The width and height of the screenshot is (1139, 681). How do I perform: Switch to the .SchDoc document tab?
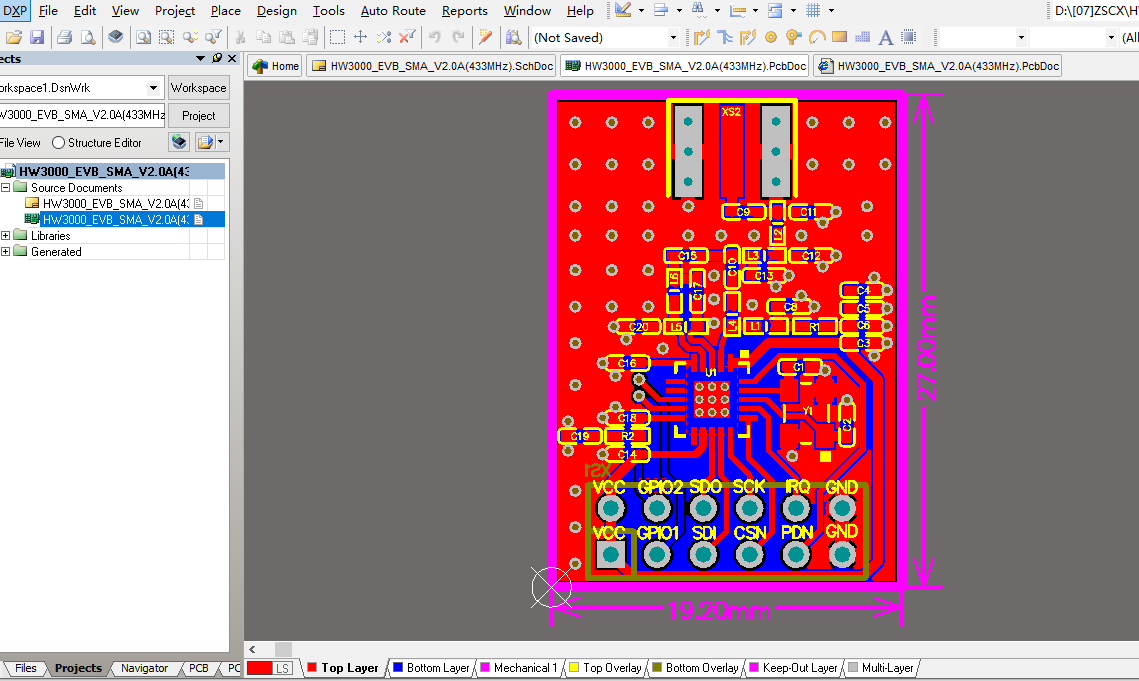click(x=432, y=66)
